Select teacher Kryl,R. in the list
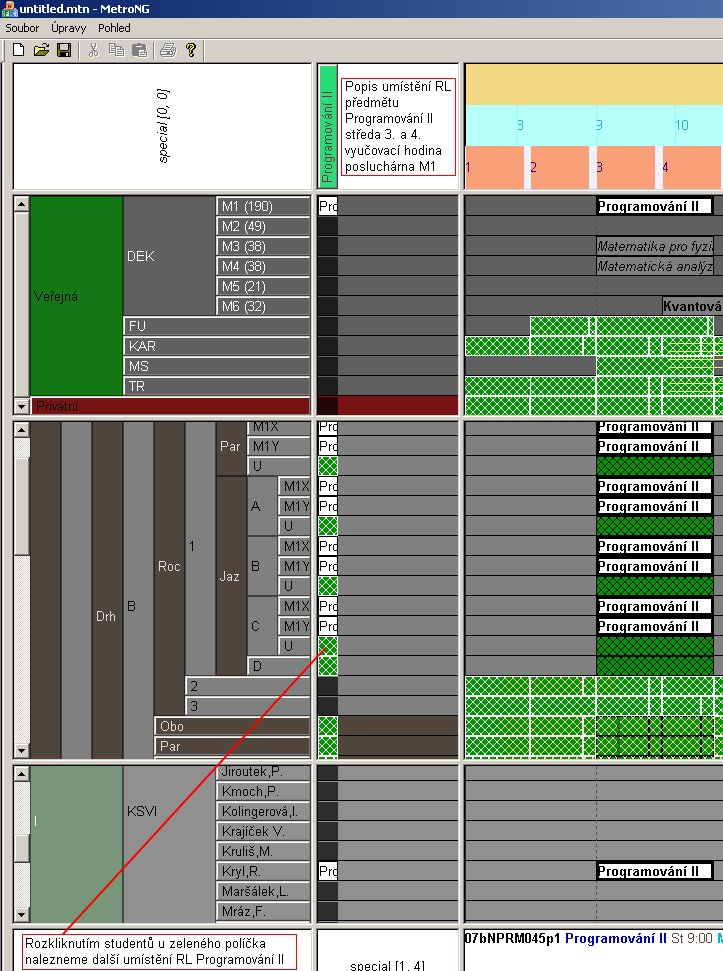 pos(263,871)
